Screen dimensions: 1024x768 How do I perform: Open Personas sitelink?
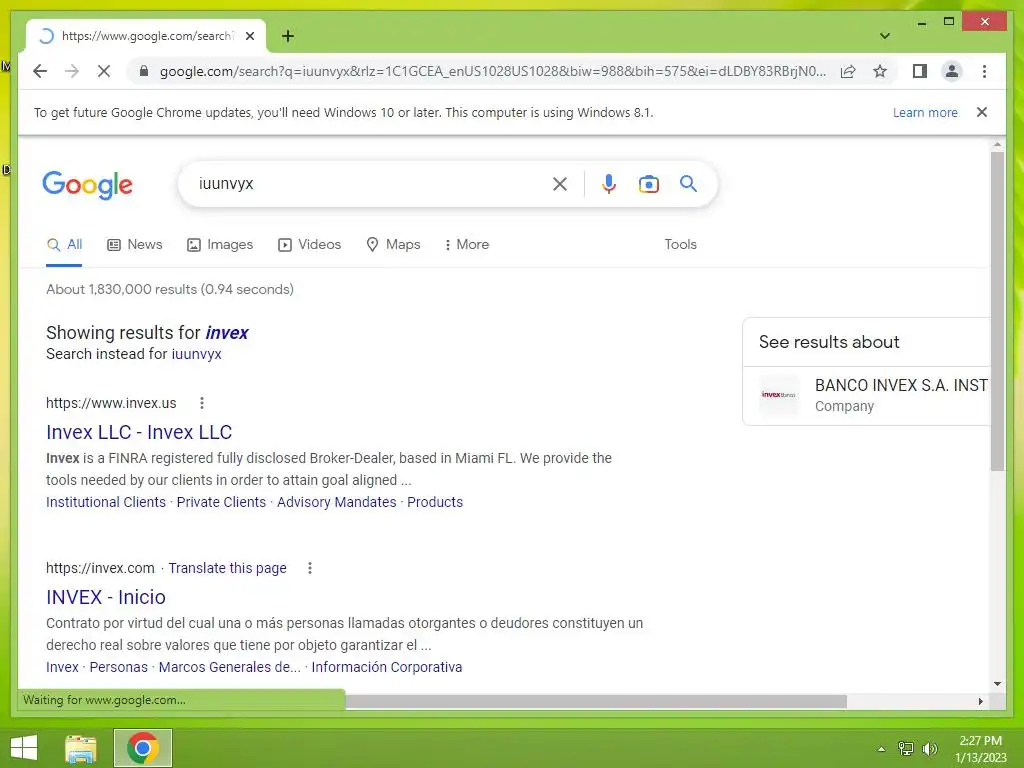point(118,667)
